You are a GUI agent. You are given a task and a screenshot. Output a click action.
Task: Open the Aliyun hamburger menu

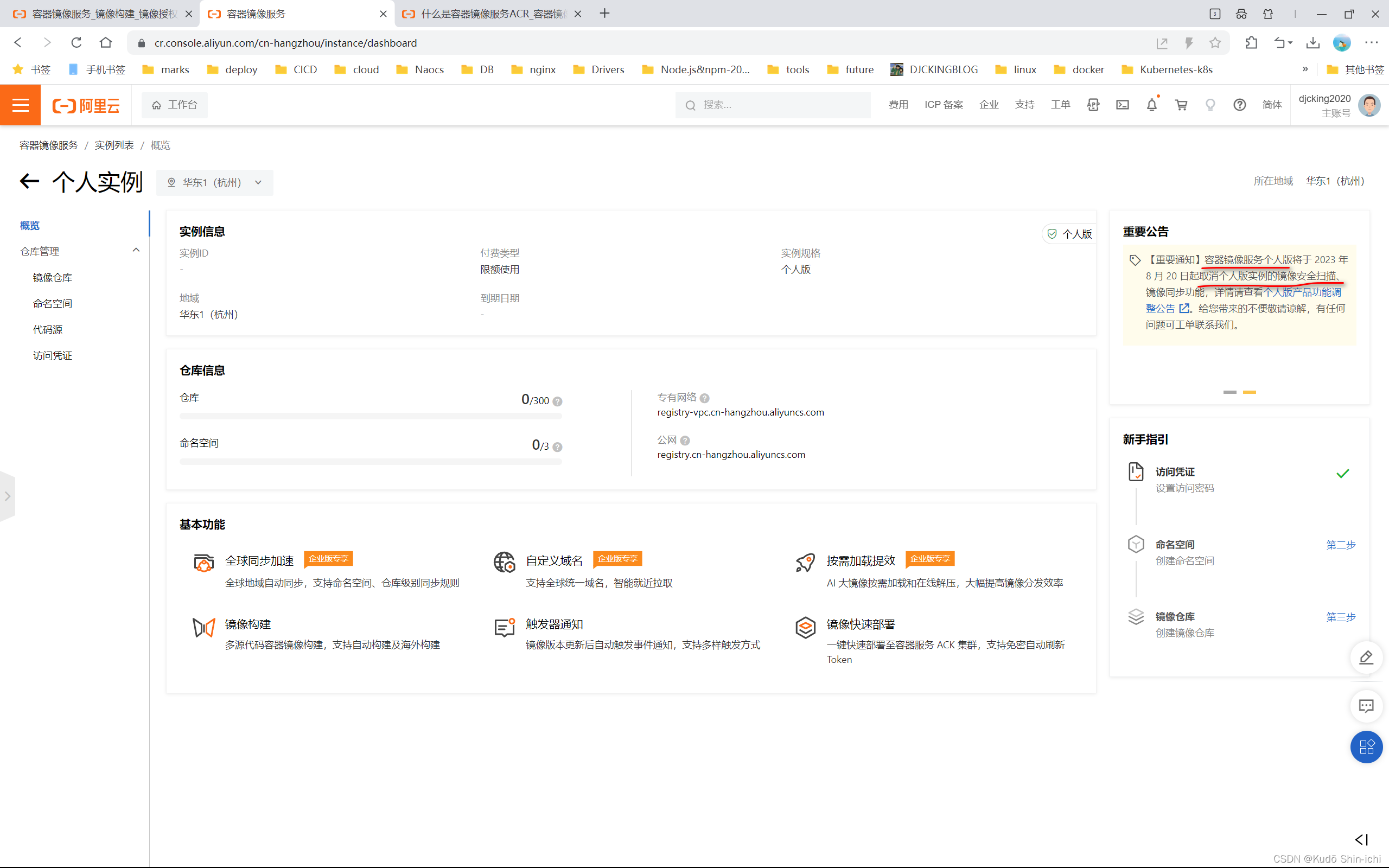coord(20,105)
